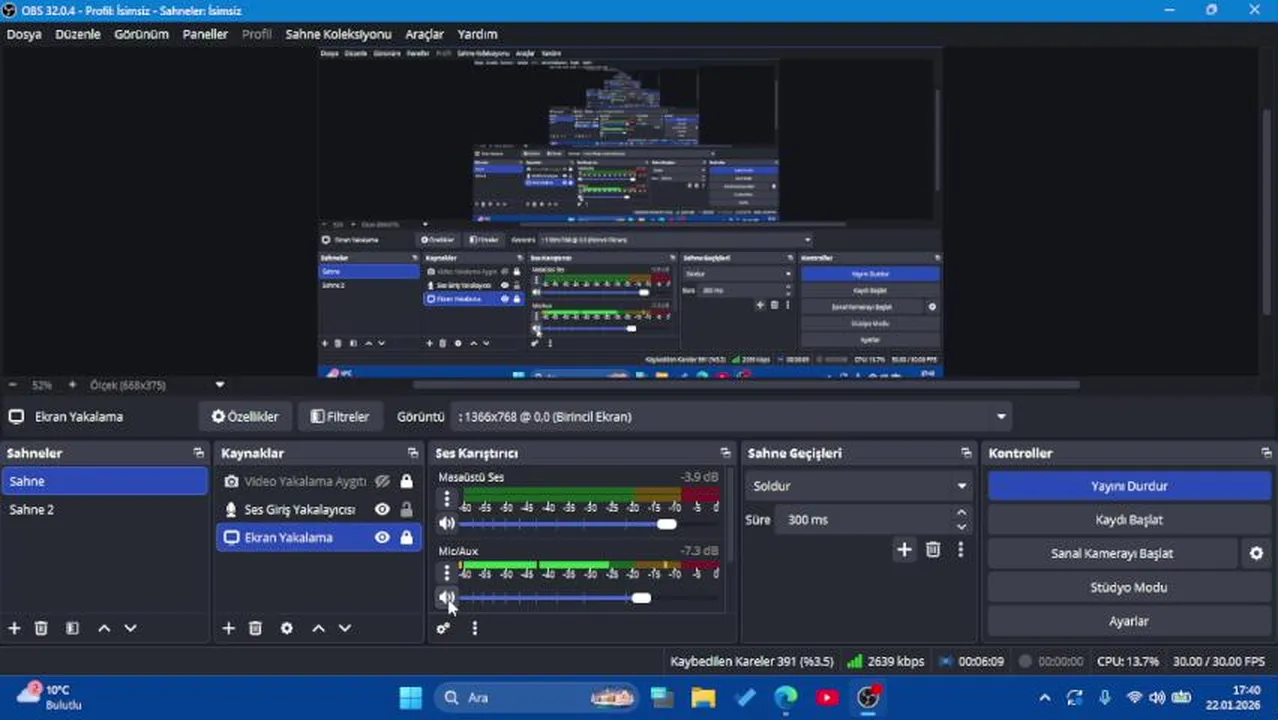Open Özellikler for selected source
This screenshot has height=720, width=1278.
coord(245,417)
